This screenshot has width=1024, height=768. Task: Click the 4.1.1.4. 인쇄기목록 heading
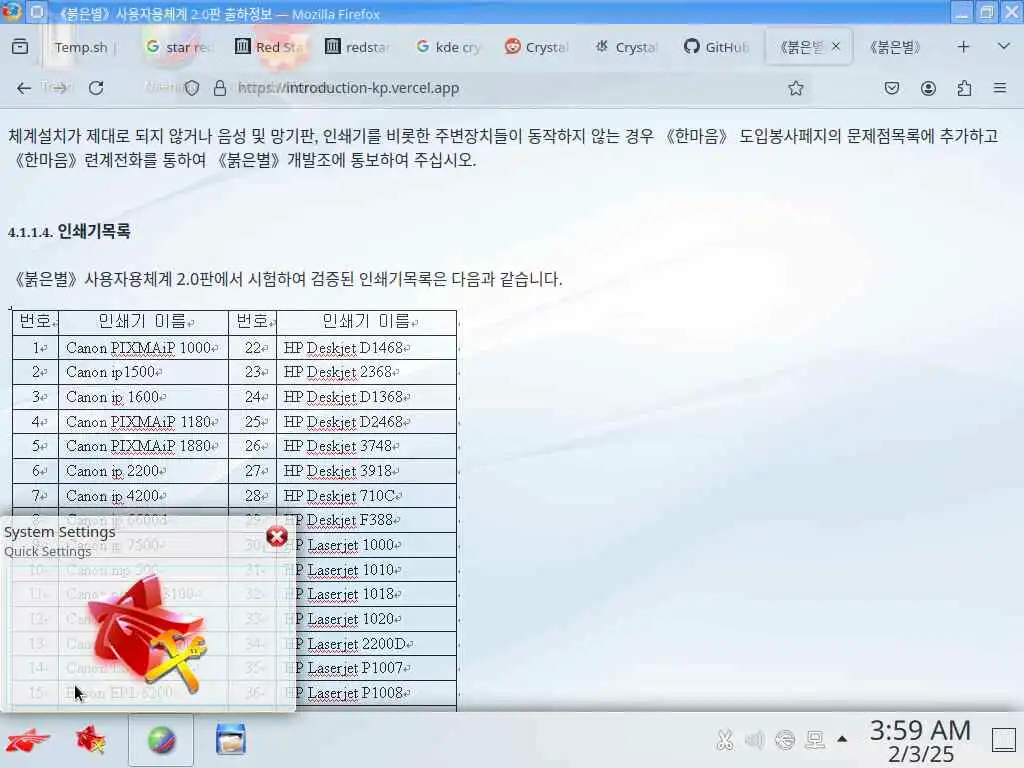(69, 232)
